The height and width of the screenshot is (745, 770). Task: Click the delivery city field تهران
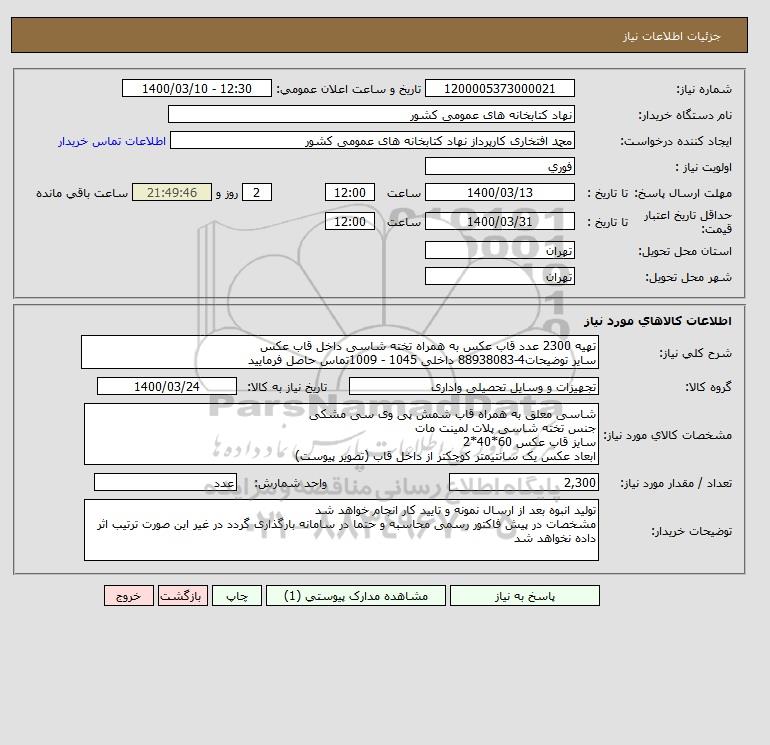tap(499, 277)
